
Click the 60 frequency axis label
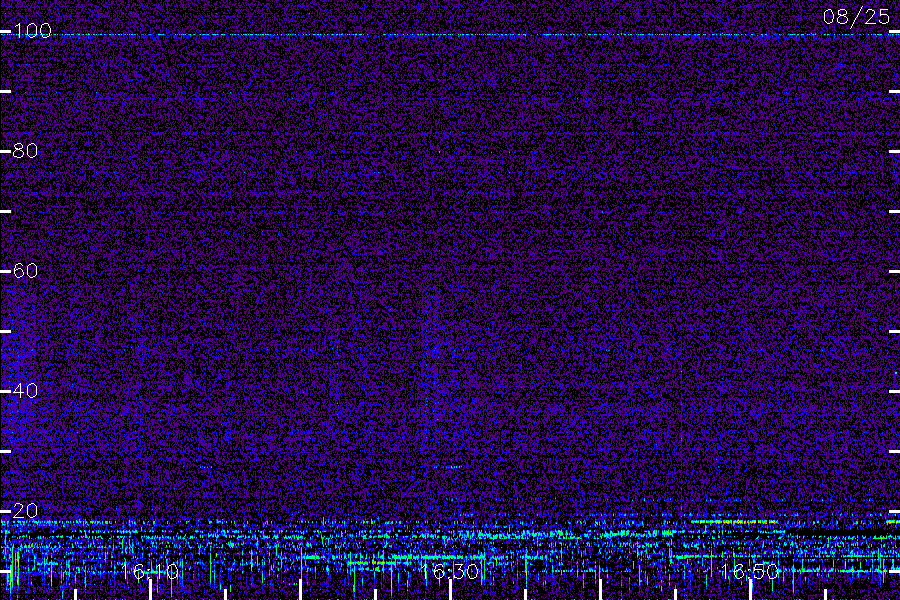[x=25, y=270]
